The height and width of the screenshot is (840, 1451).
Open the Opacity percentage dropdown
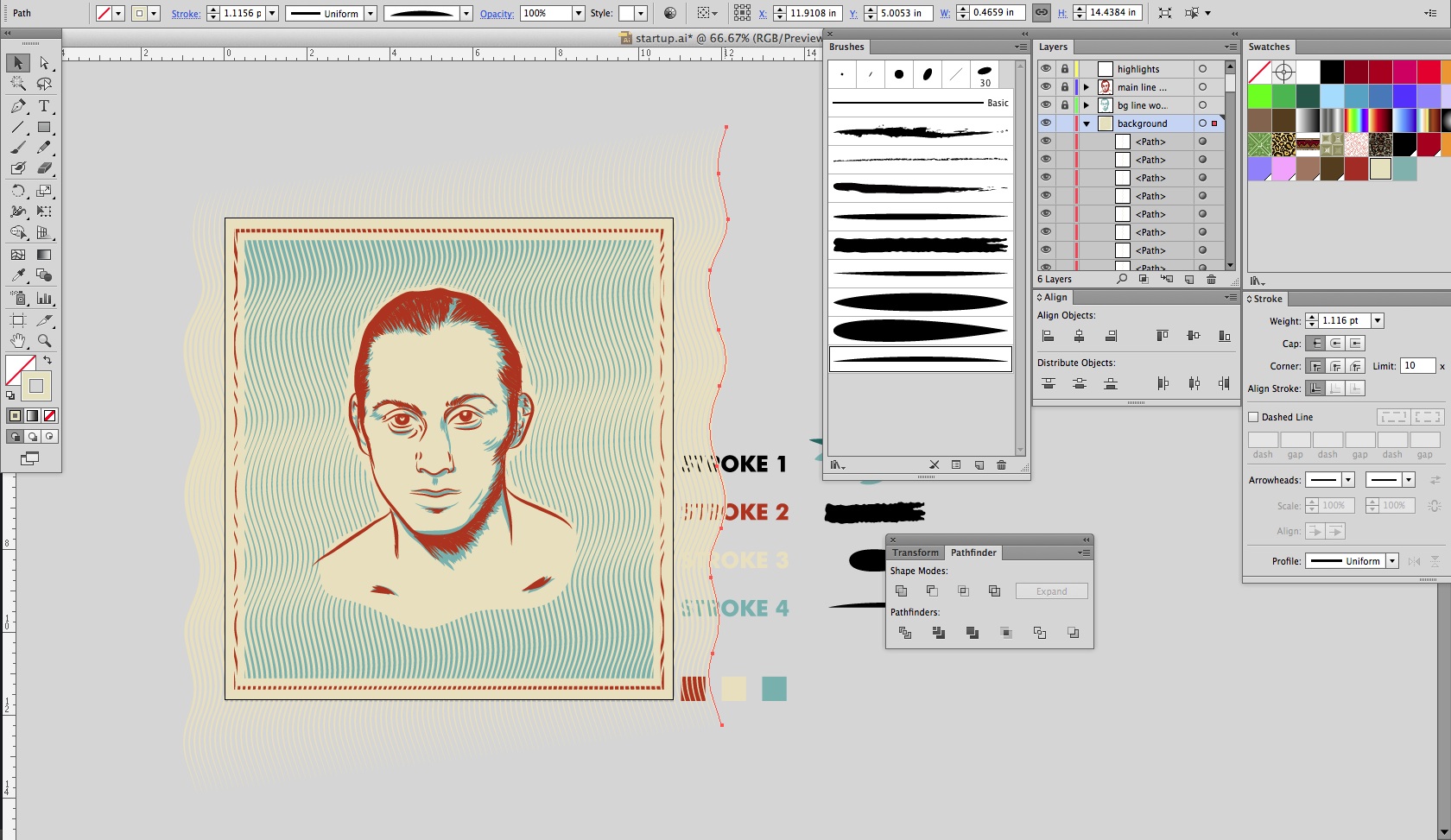579,13
